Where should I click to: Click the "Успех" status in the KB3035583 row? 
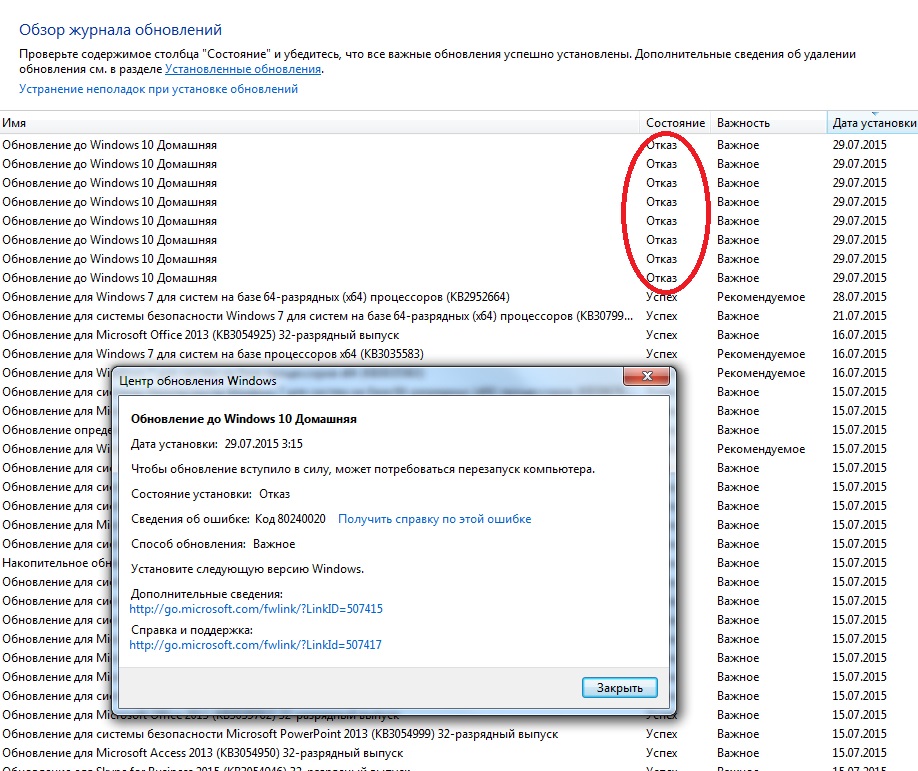(661, 354)
